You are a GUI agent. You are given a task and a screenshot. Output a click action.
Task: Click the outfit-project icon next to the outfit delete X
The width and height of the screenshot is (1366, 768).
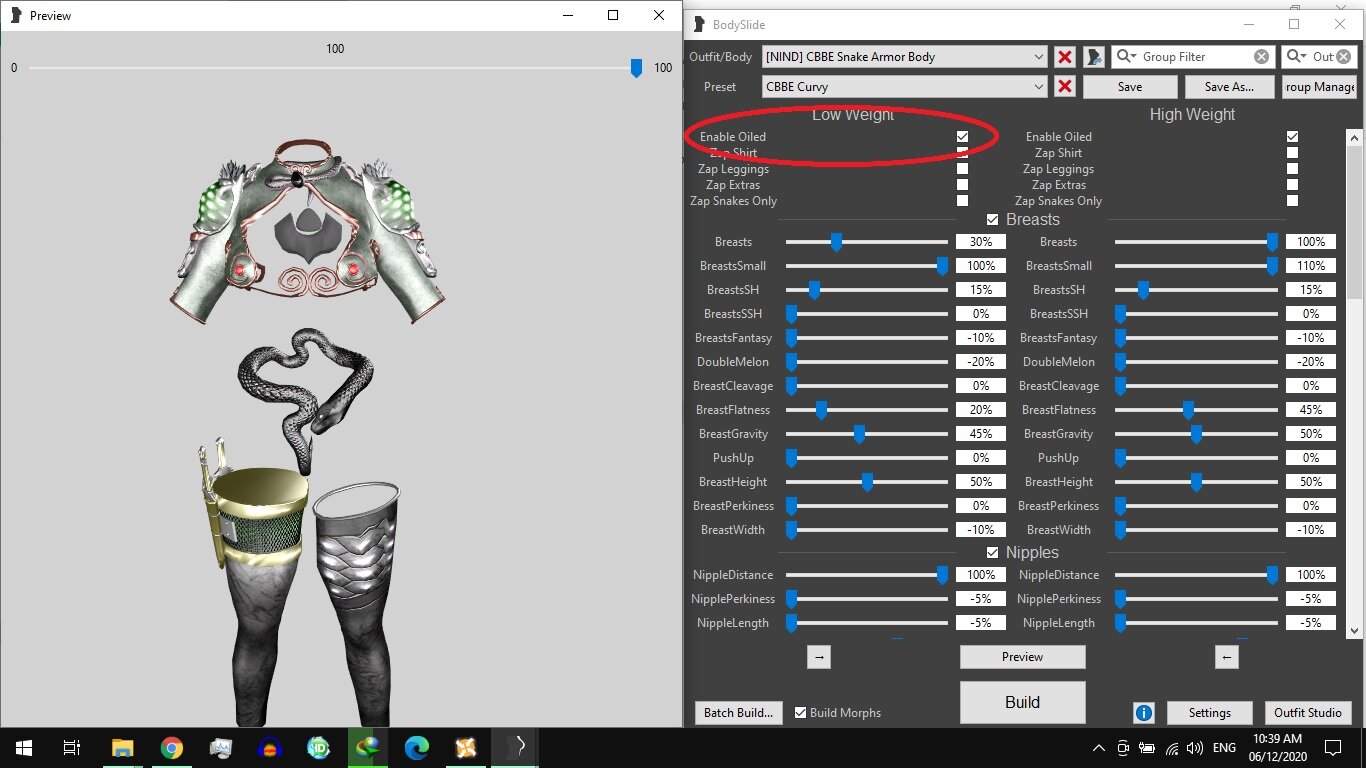(x=1095, y=57)
